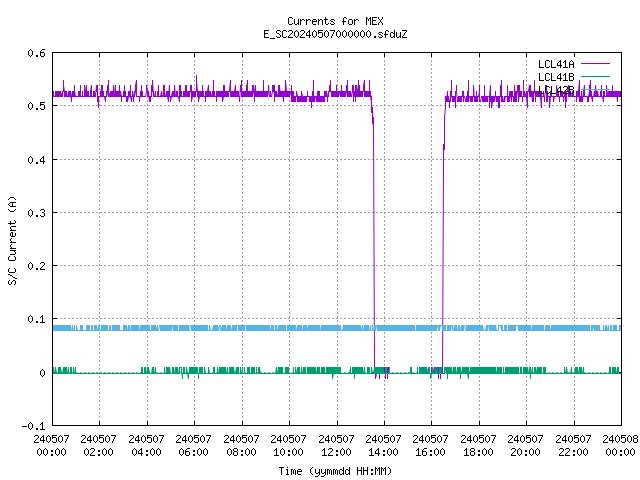Click the x-axis label 240507 20:00
640x480 pixels.
tap(525, 445)
